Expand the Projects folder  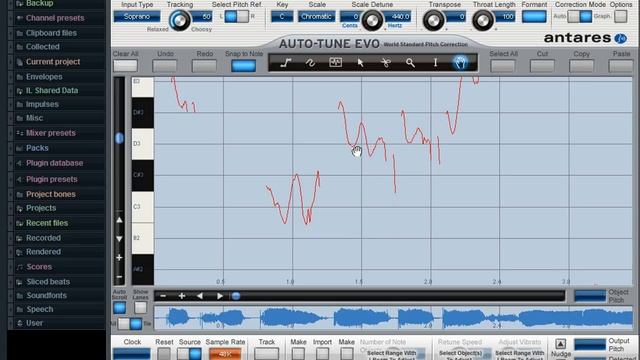tap(41, 208)
